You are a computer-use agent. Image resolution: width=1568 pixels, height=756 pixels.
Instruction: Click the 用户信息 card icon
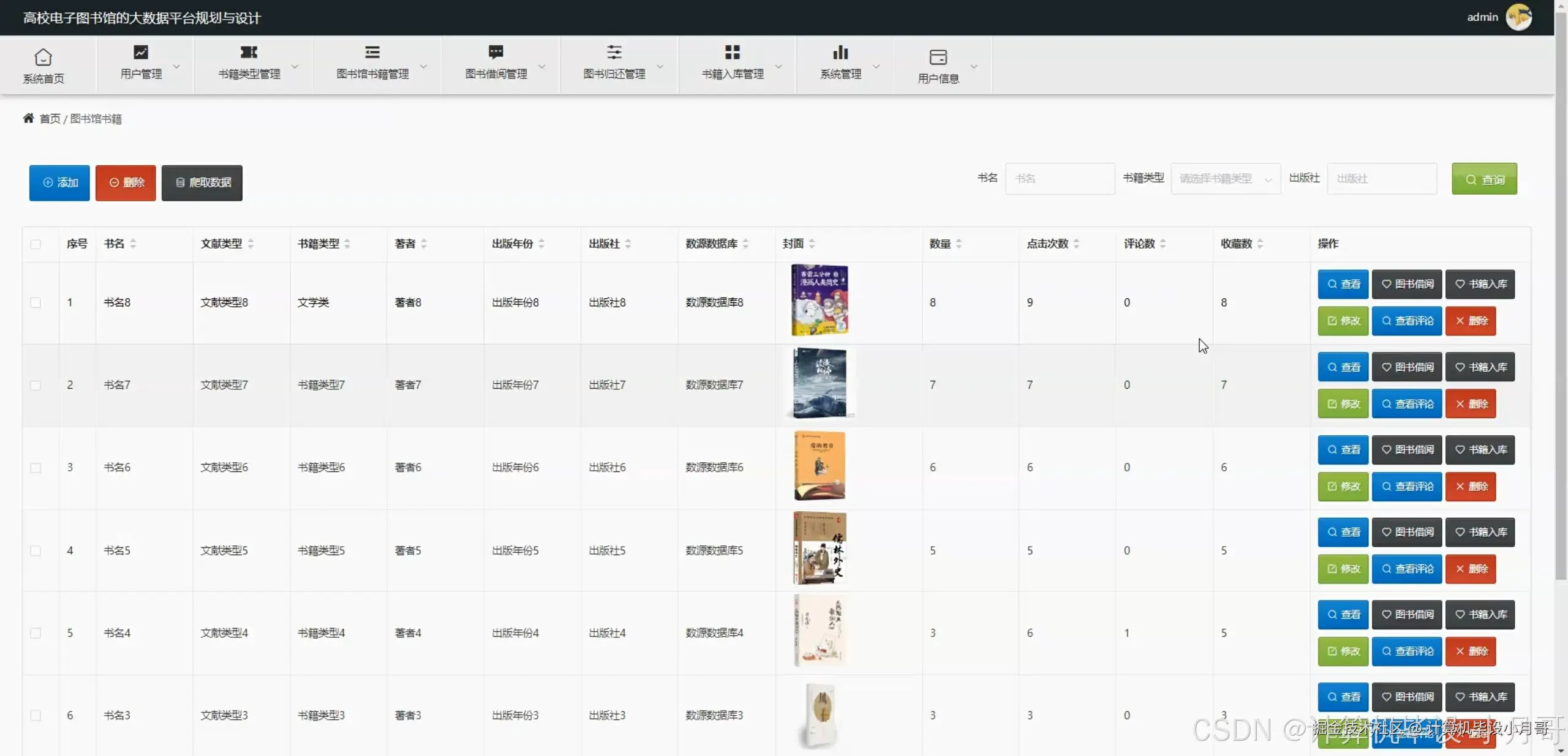(938, 57)
